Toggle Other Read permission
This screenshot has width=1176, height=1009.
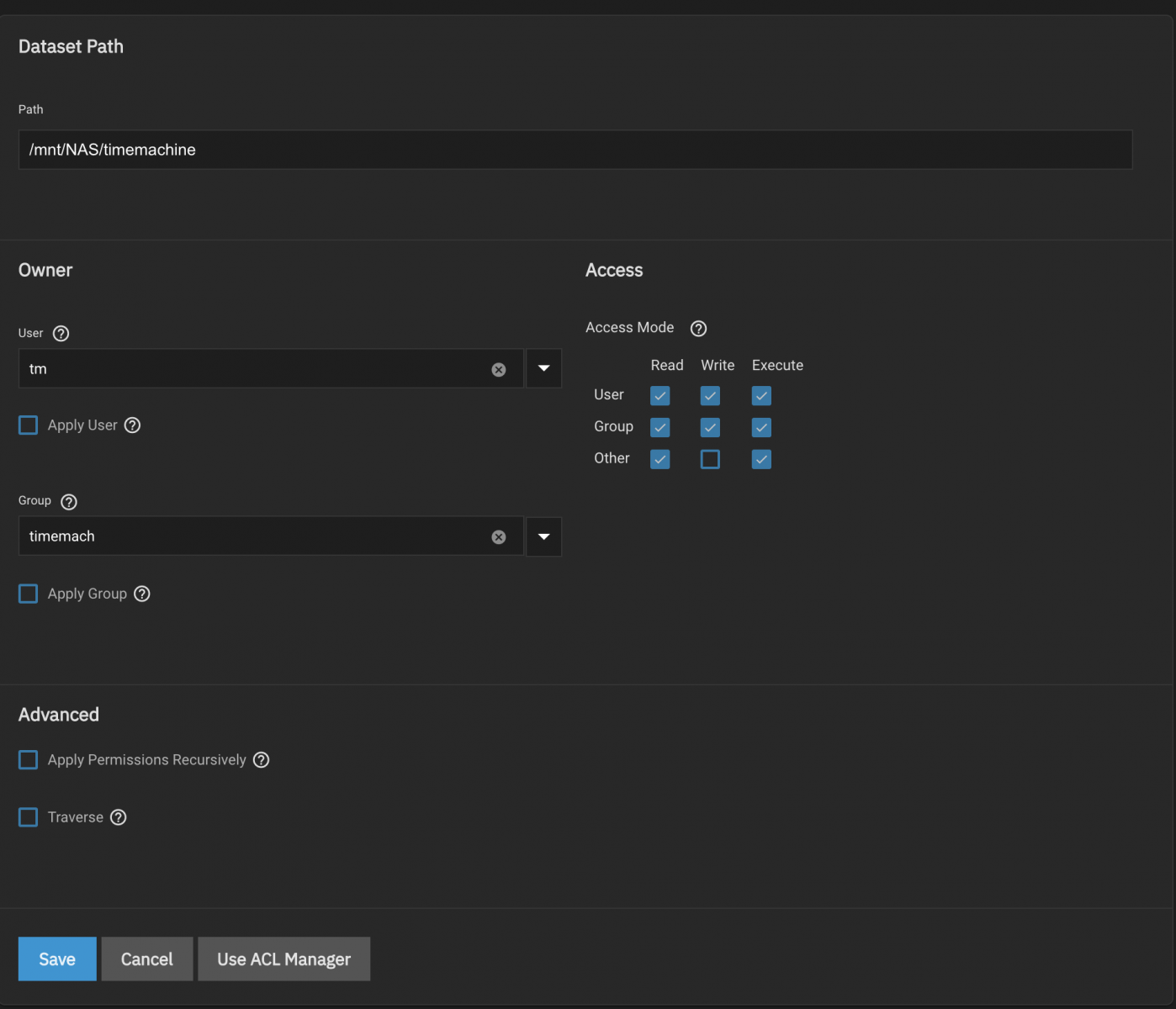point(660,460)
